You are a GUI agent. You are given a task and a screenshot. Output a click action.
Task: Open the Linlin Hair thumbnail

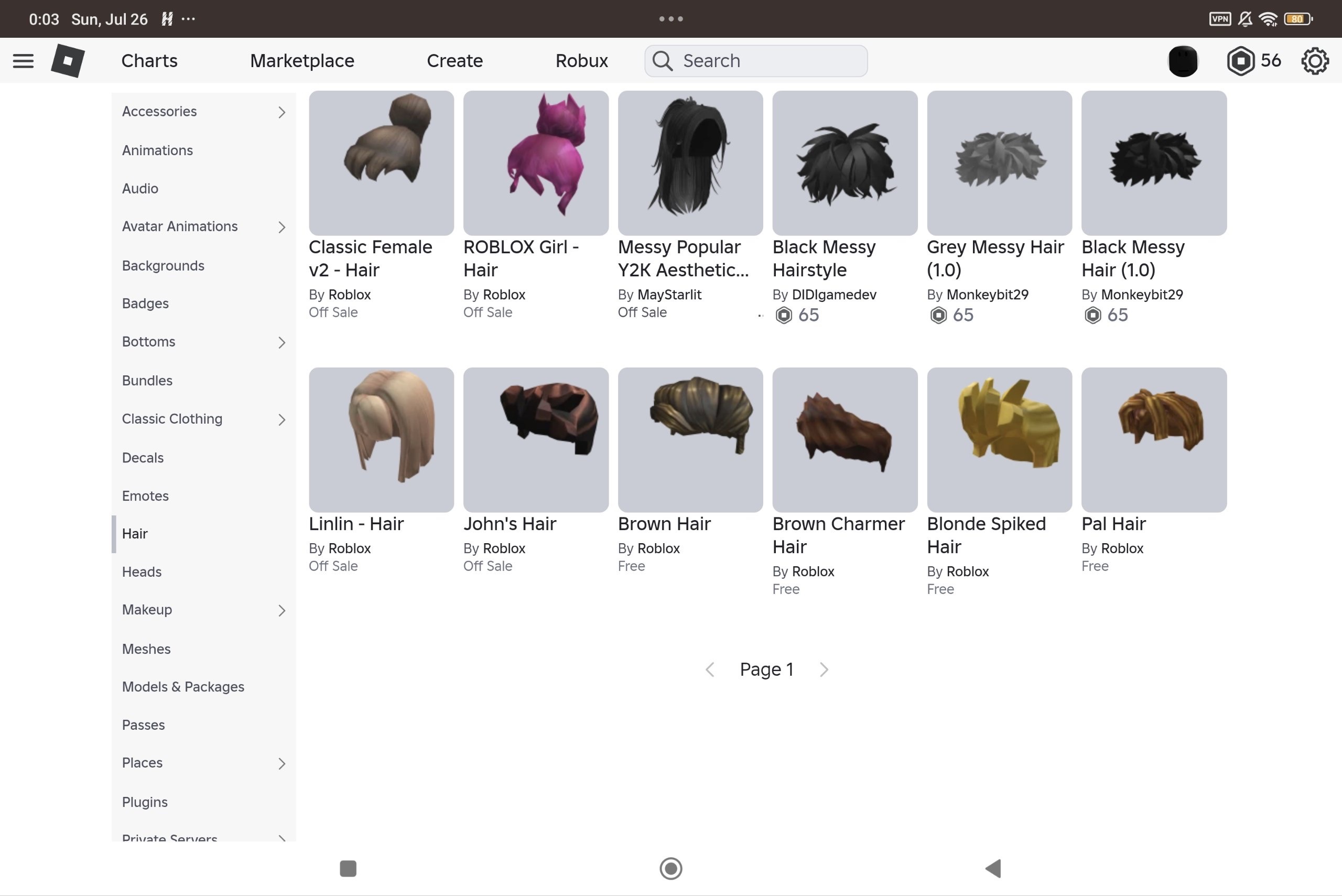tap(381, 439)
